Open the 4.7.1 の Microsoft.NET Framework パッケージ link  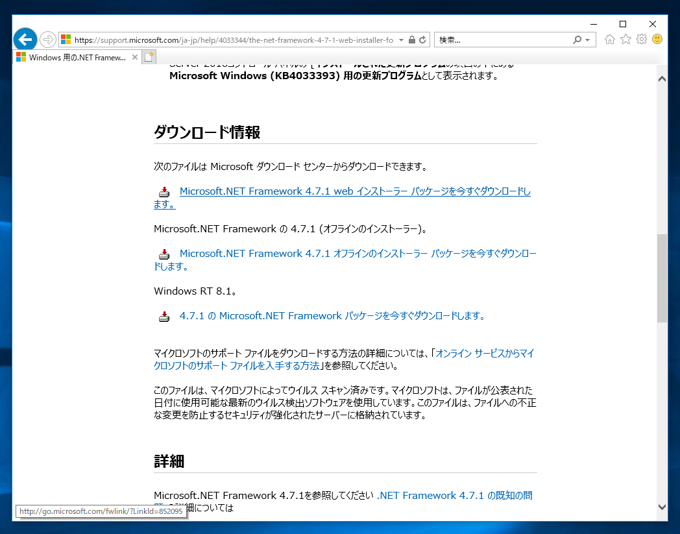click(x=332, y=316)
